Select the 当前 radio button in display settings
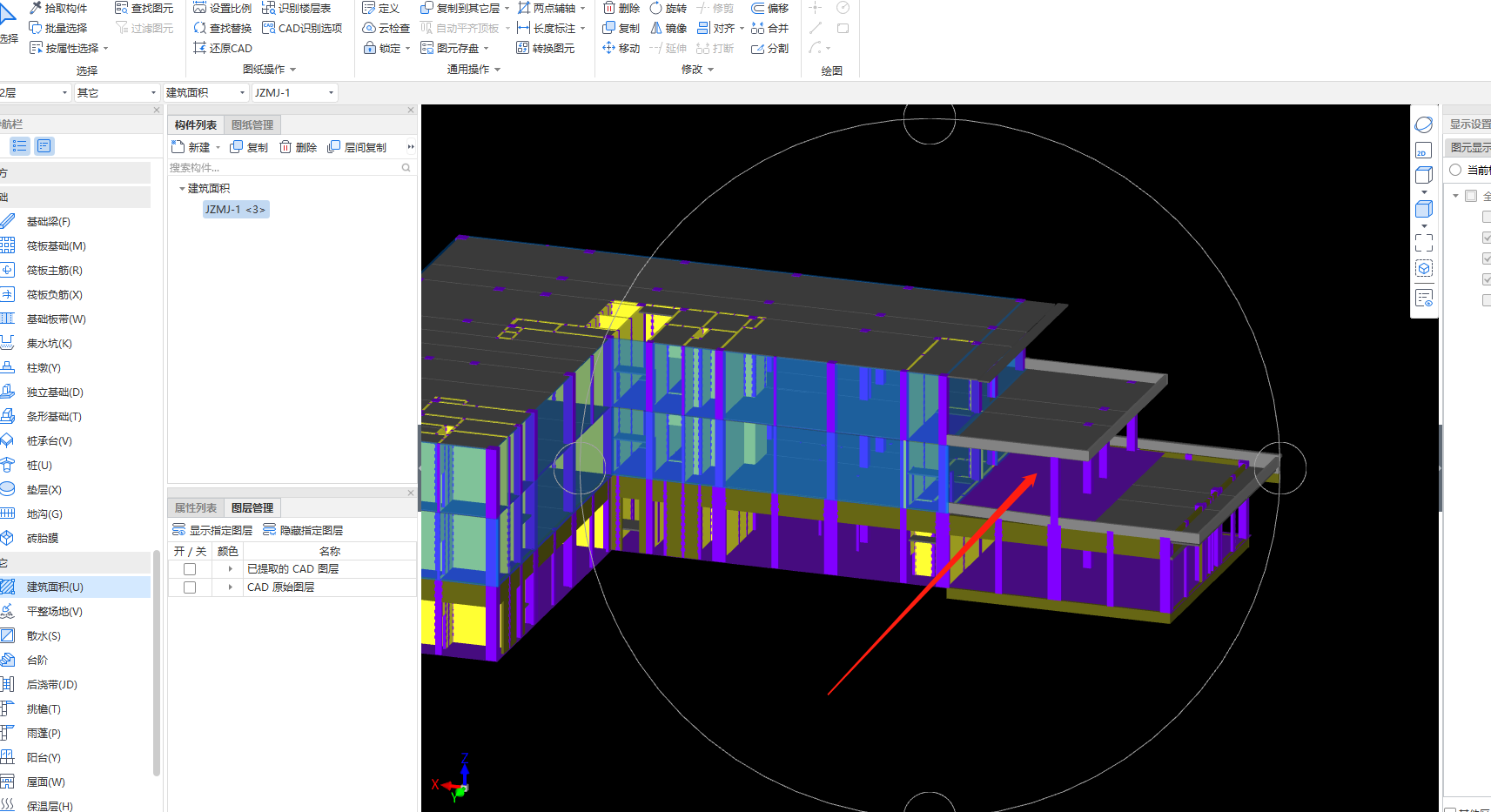This screenshot has width=1491, height=812. point(1455,170)
